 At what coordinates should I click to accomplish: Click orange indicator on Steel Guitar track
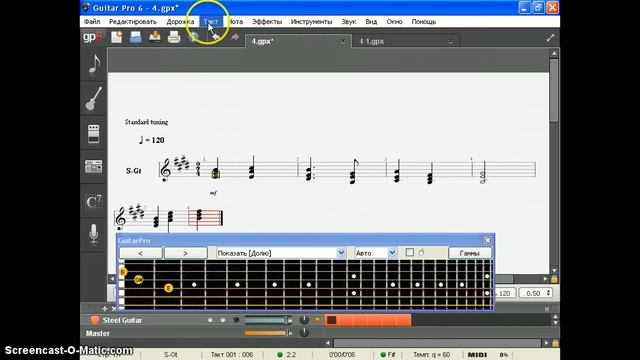point(317,320)
